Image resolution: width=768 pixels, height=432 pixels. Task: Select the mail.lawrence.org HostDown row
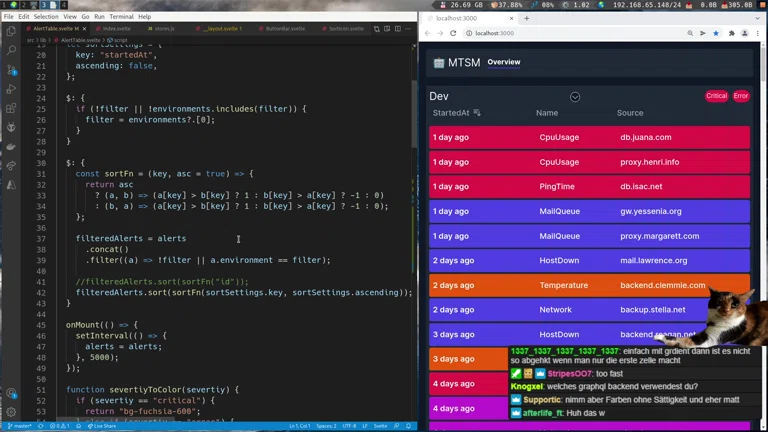coord(589,261)
